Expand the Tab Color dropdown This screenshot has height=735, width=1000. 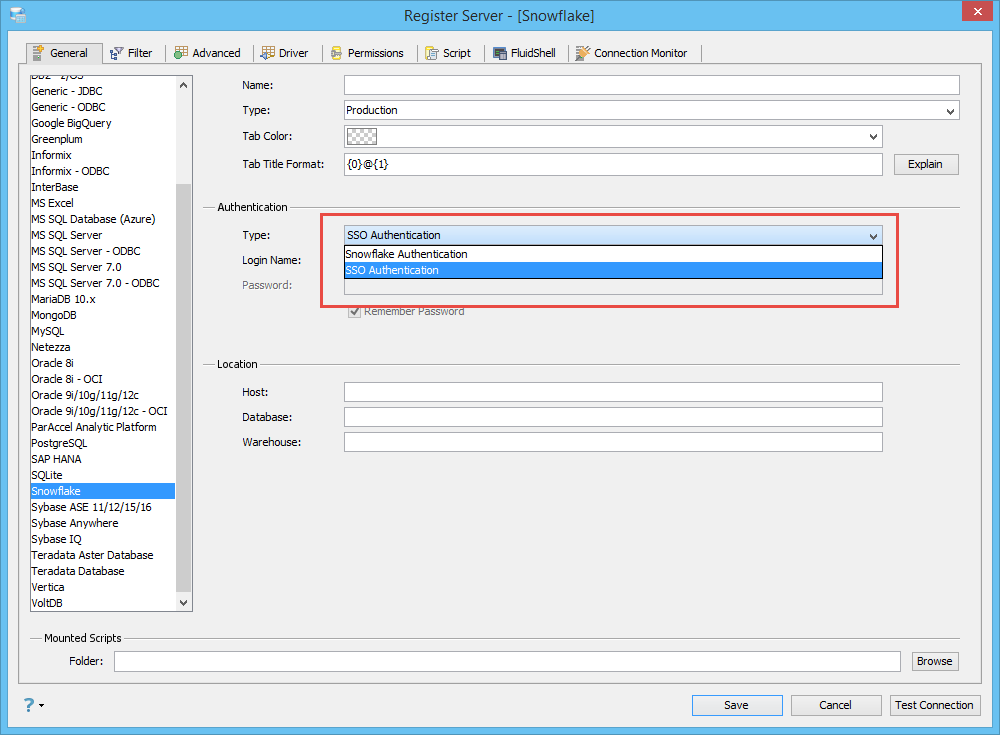point(873,137)
